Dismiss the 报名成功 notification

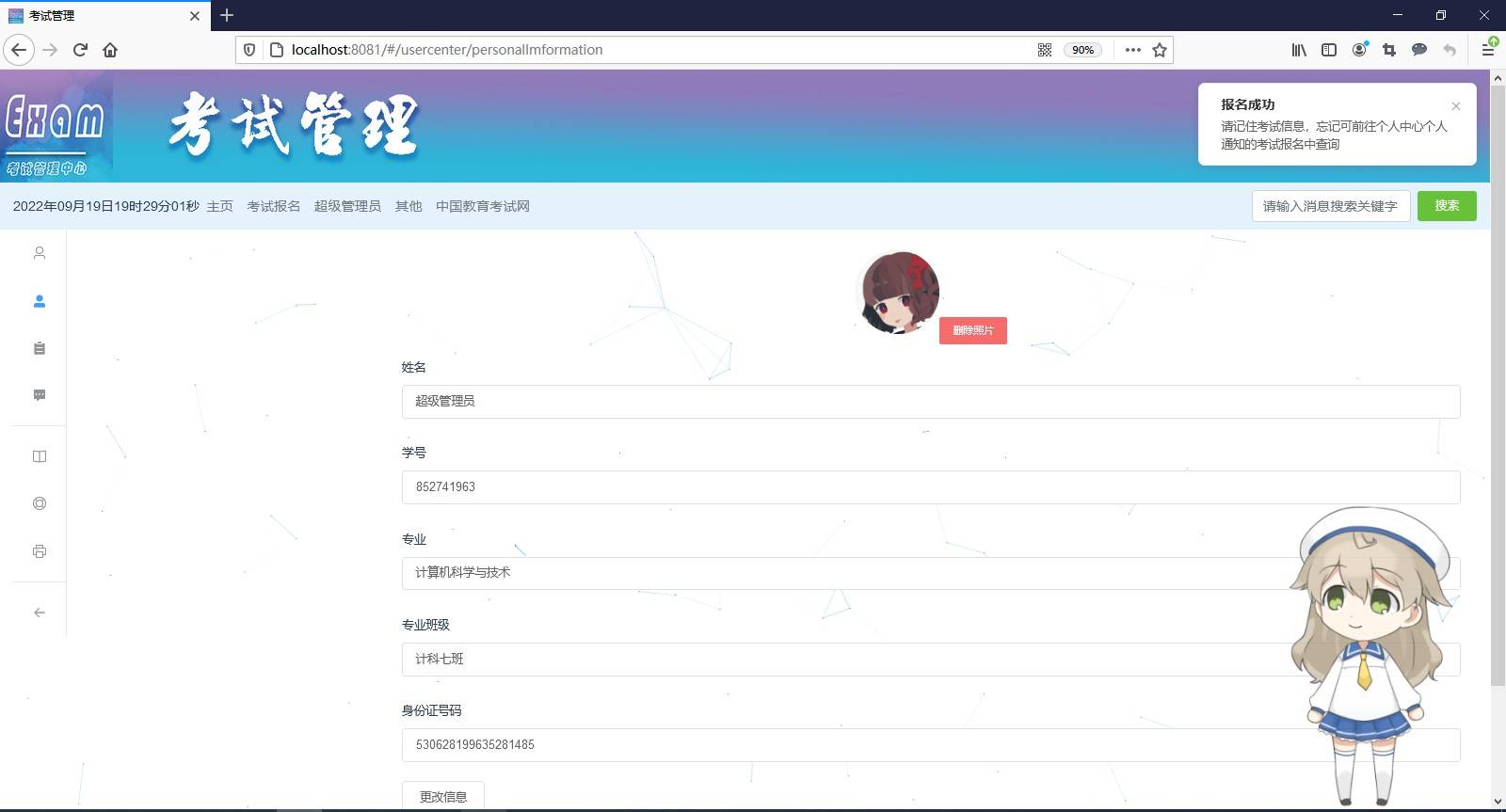[x=1456, y=106]
